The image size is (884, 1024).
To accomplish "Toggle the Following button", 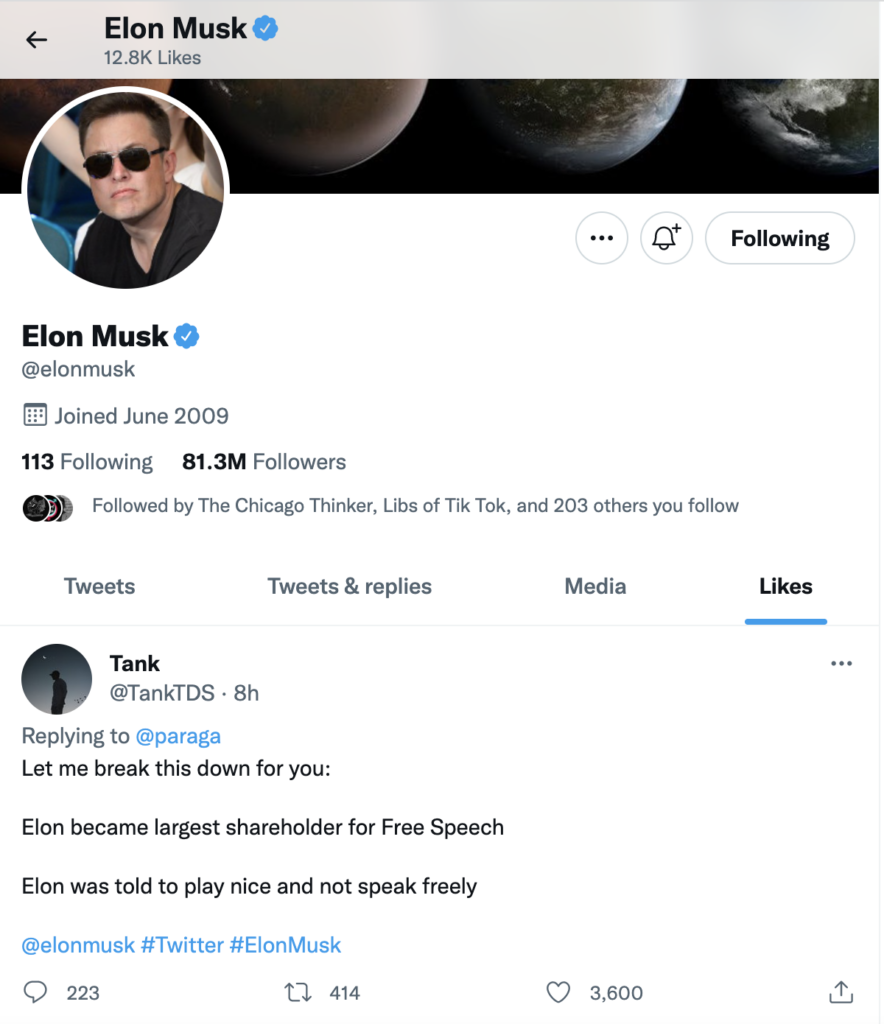I will 779,238.
